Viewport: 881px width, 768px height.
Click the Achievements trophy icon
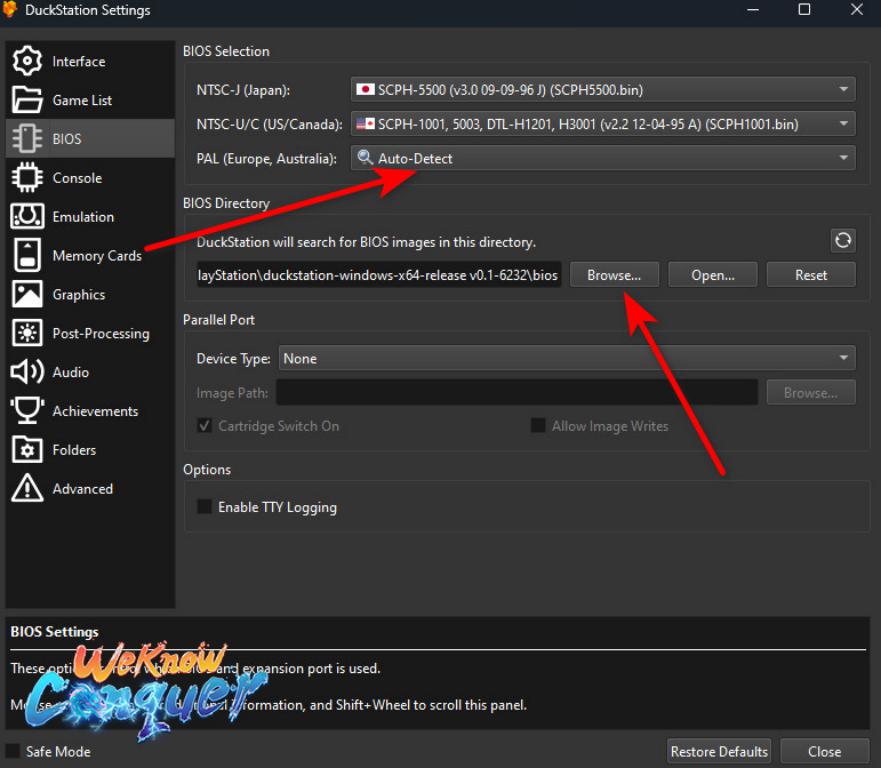pyautogui.click(x=27, y=411)
